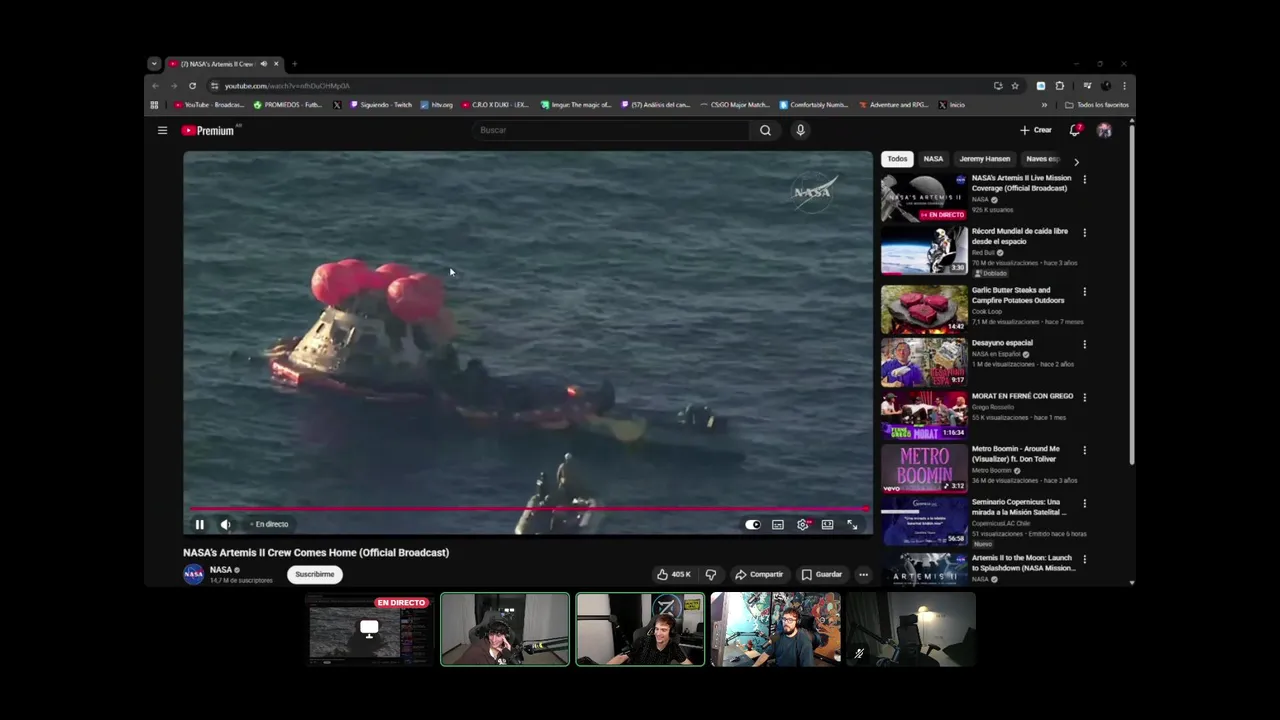Image resolution: width=1280 pixels, height=720 pixels.
Task: Toggle the autoplay switch in player
Action: (x=753, y=524)
